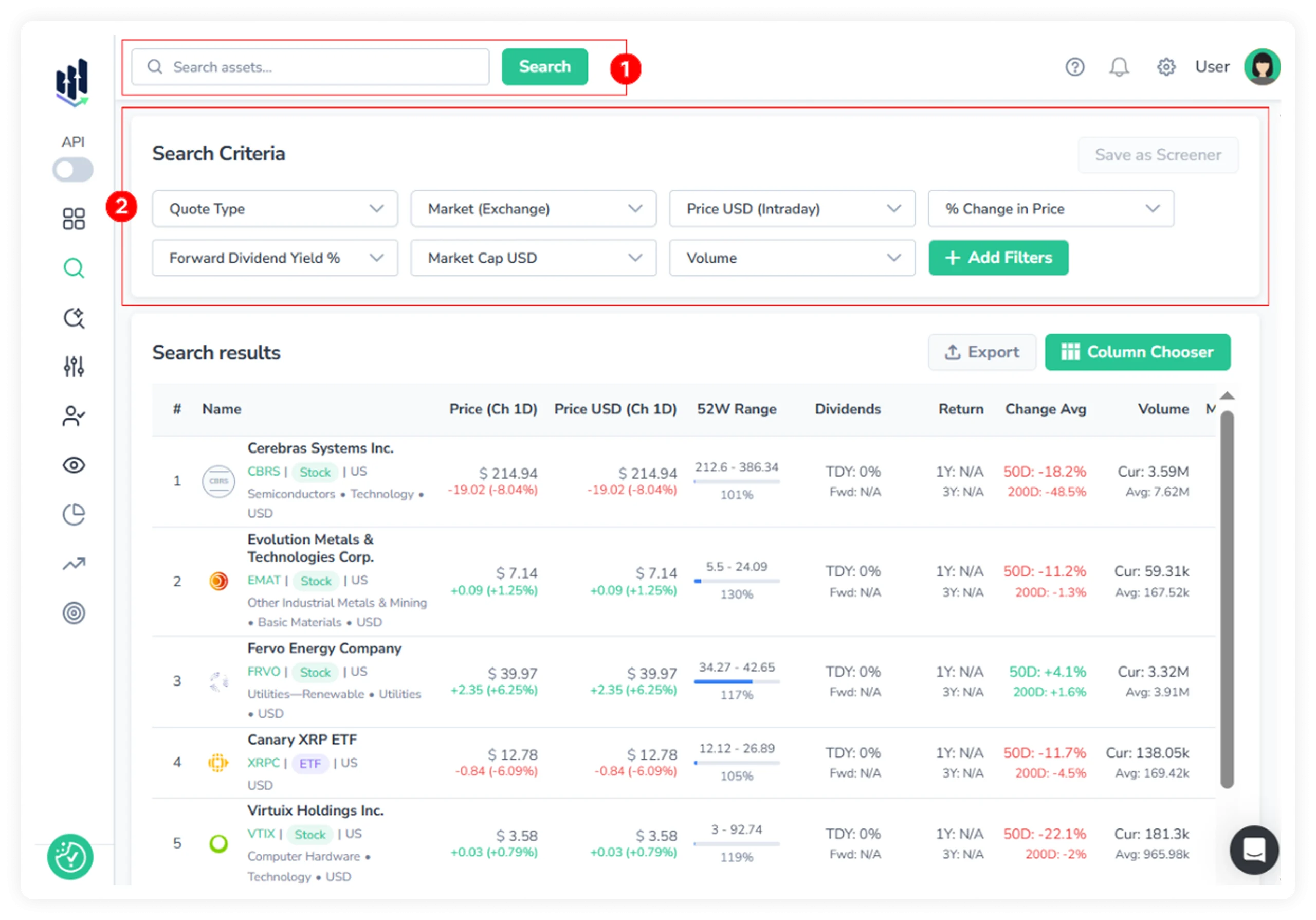Open the Column Chooser
The width and height of the screenshot is (1316, 920).
tap(1137, 352)
